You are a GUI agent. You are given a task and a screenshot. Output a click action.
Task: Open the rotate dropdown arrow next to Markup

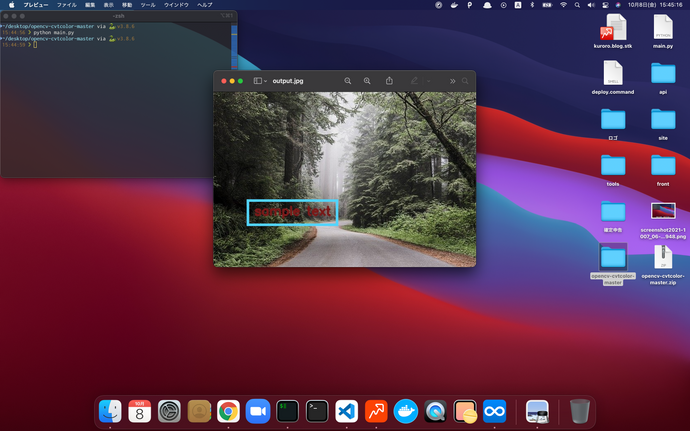[x=428, y=81]
